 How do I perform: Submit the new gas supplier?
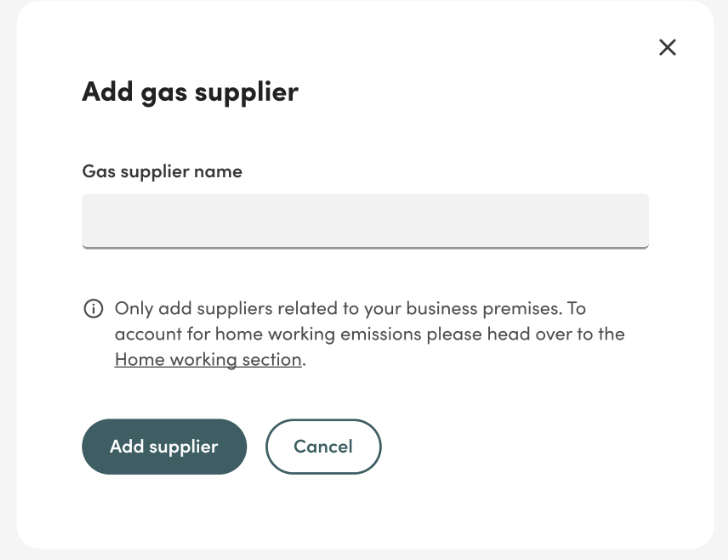point(164,447)
